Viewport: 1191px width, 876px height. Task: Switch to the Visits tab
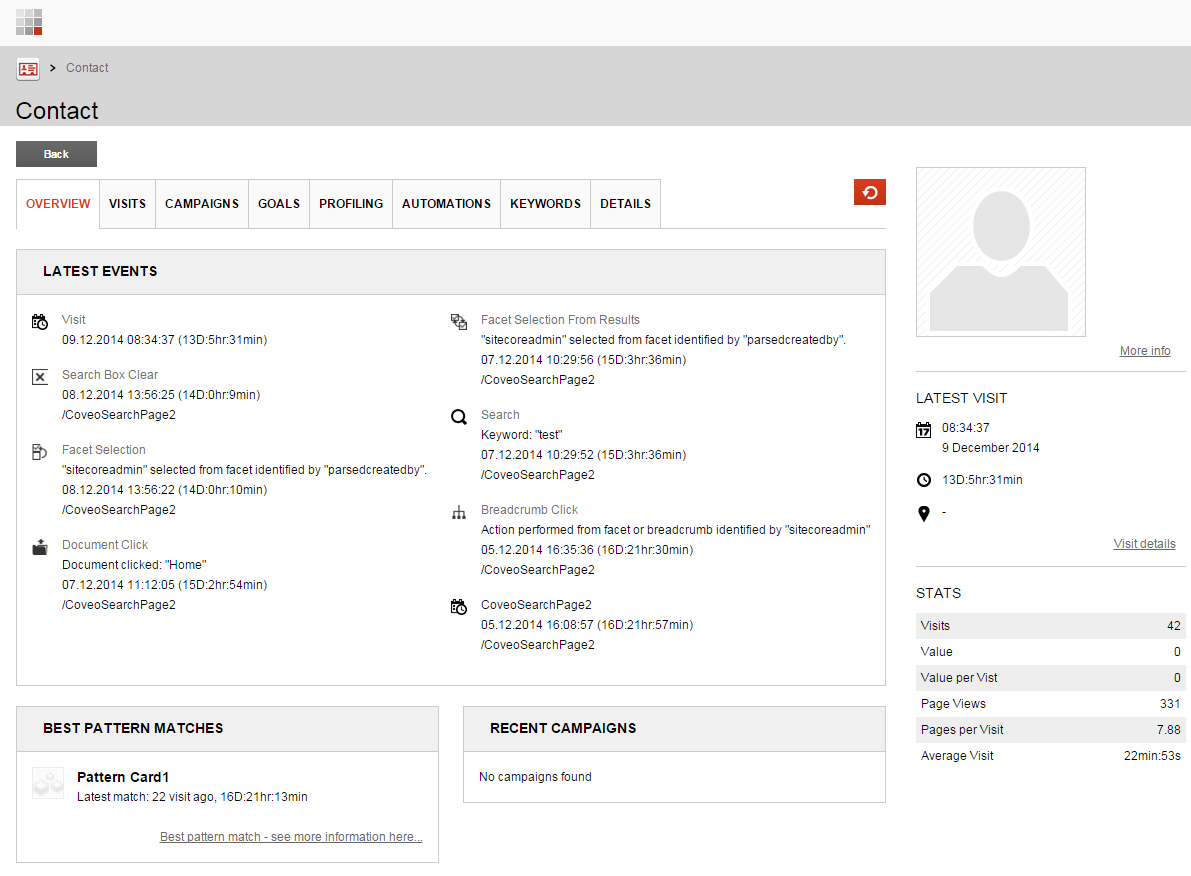[127, 203]
